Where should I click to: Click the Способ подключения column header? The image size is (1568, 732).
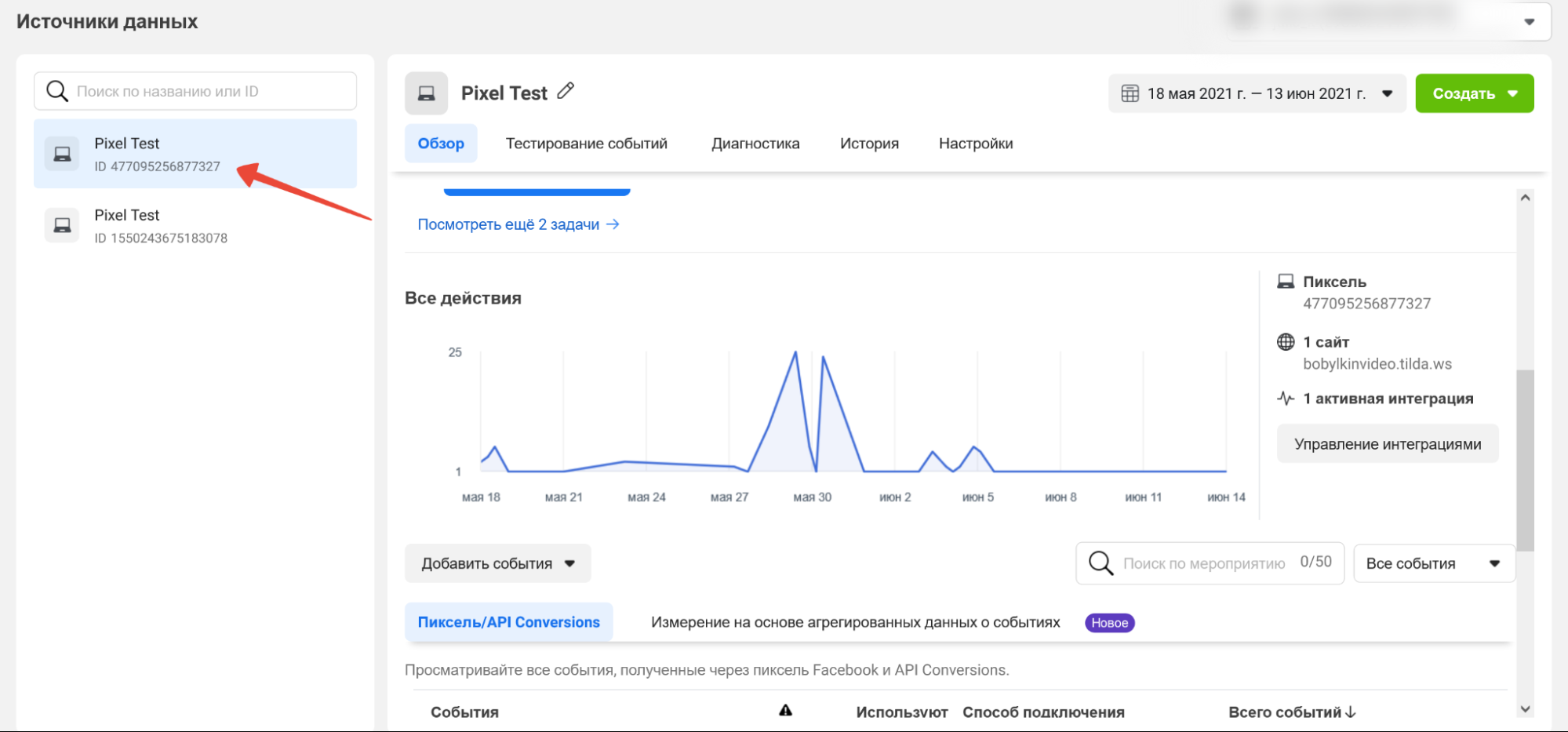click(1043, 712)
